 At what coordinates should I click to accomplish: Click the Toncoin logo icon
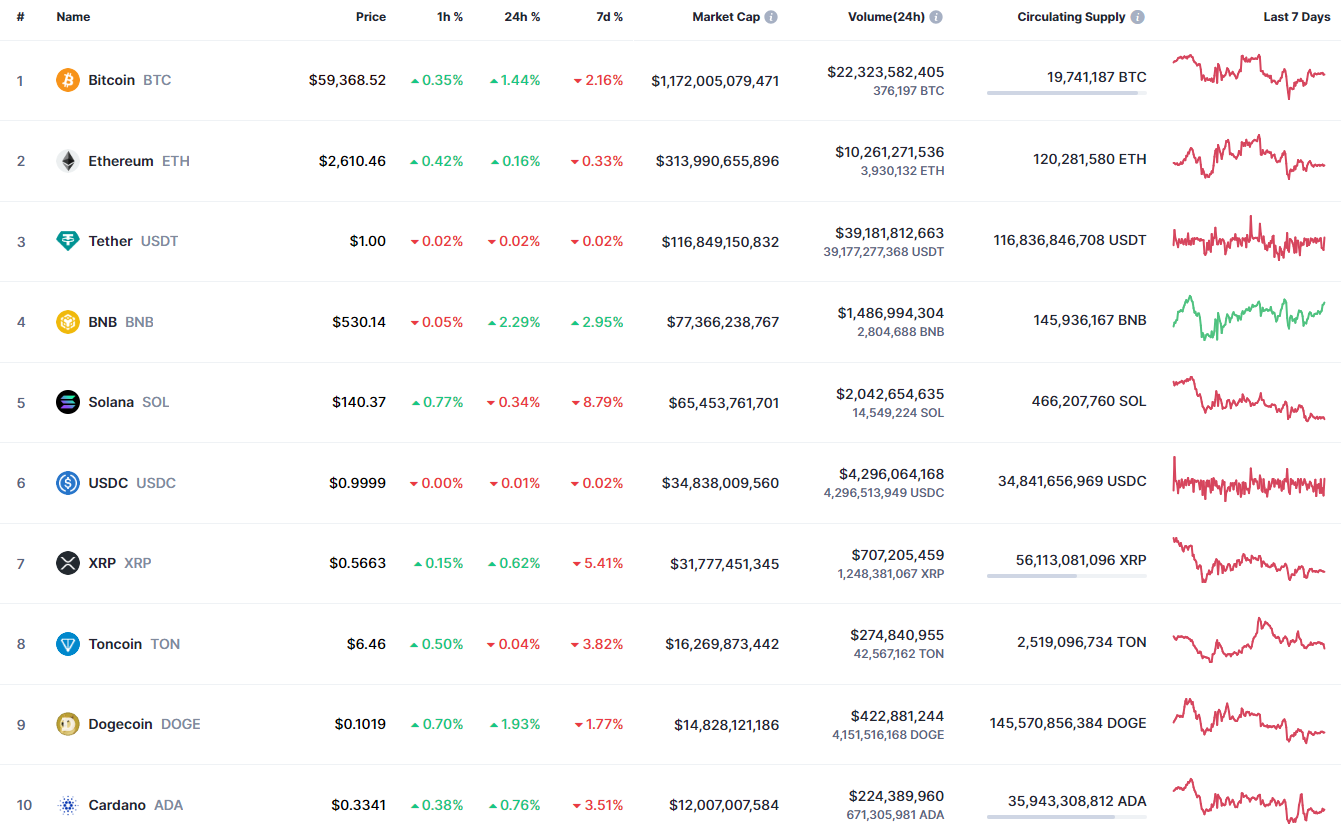(x=68, y=644)
